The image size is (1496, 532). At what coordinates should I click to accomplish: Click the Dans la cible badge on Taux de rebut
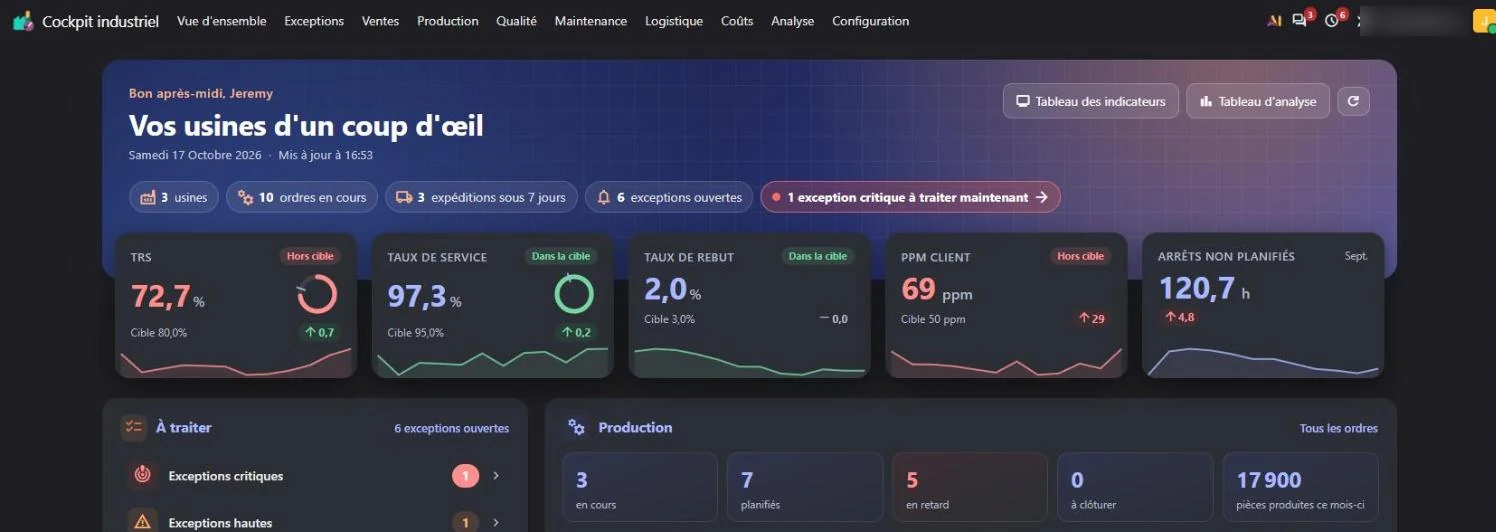[x=818, y=256]
